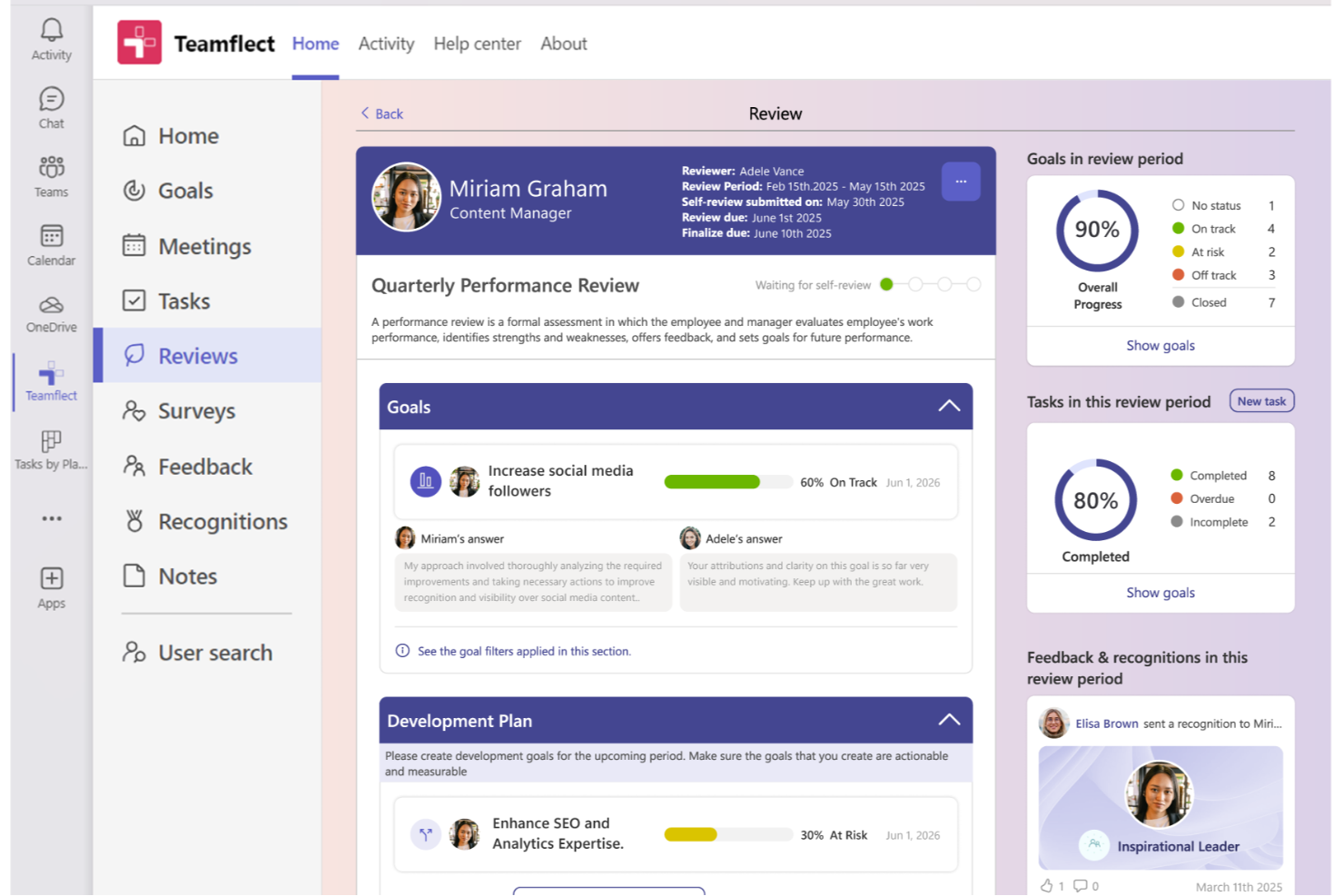Open the more options button on review header
The width and height of the screenshot is (1344, 896).
pyautogui.click(x=961, y=181)
